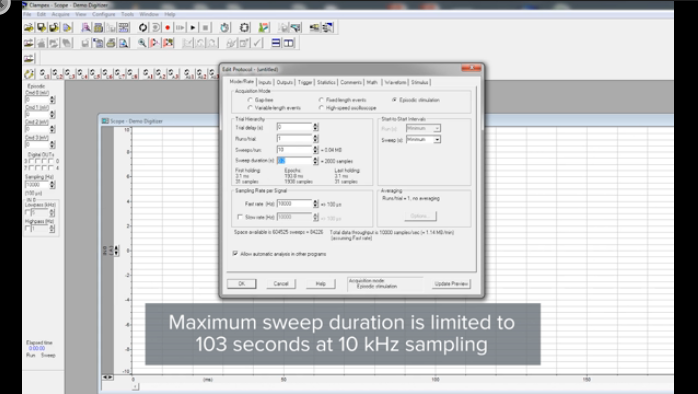Click the Sweeps/run input field

point(294,150)
